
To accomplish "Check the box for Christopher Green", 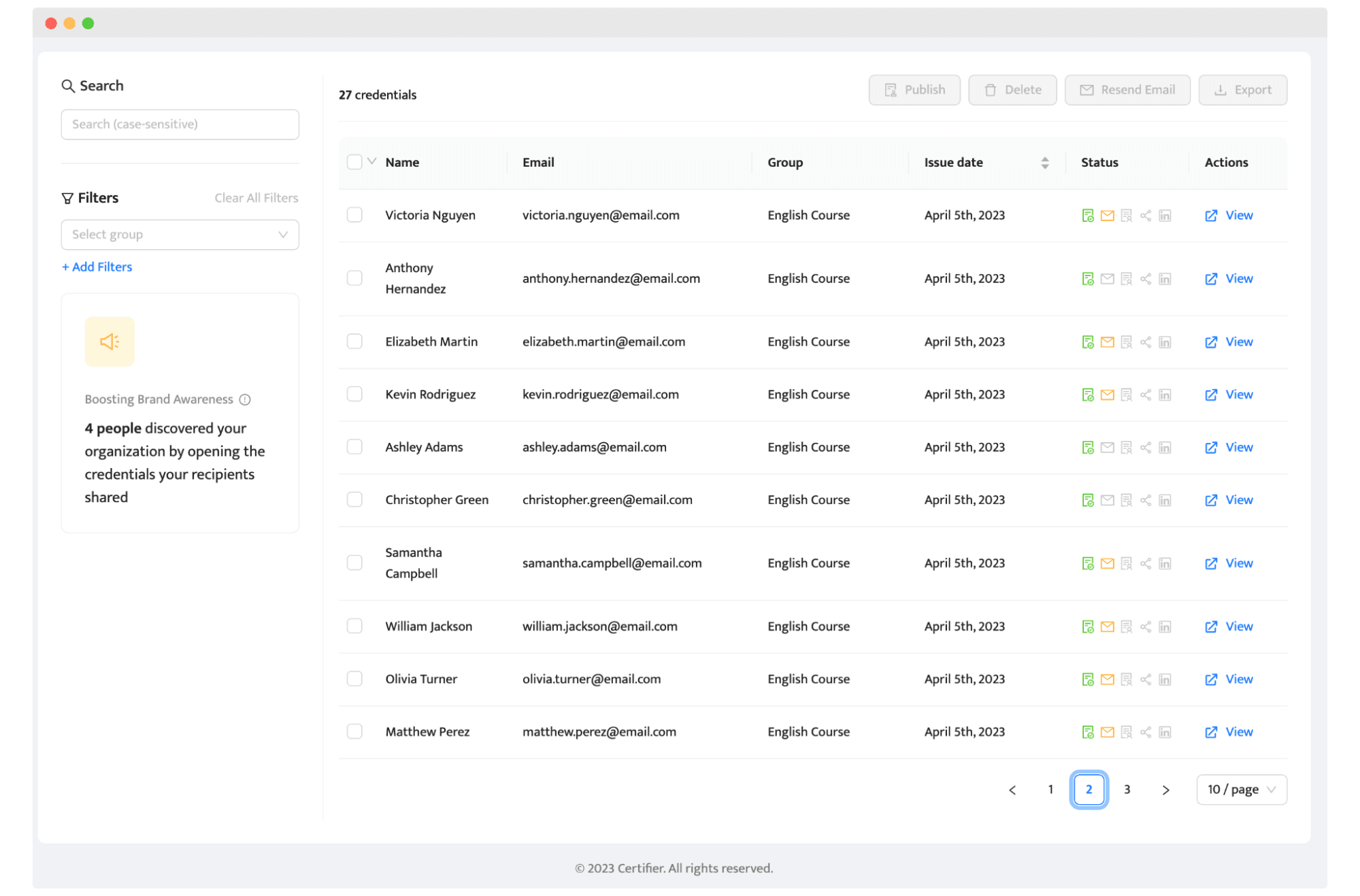I will click(x=354, y=500).
